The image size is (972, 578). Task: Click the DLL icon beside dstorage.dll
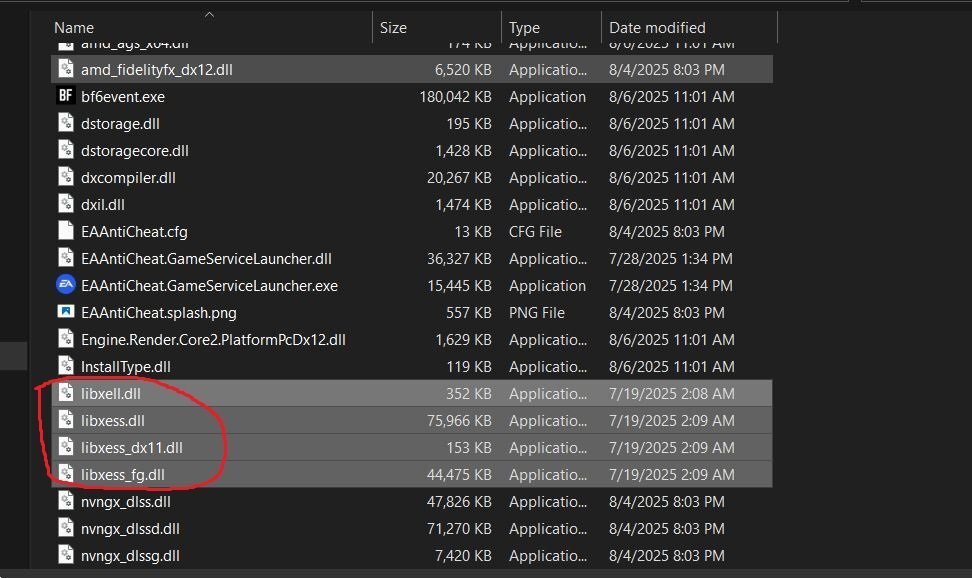66,122
